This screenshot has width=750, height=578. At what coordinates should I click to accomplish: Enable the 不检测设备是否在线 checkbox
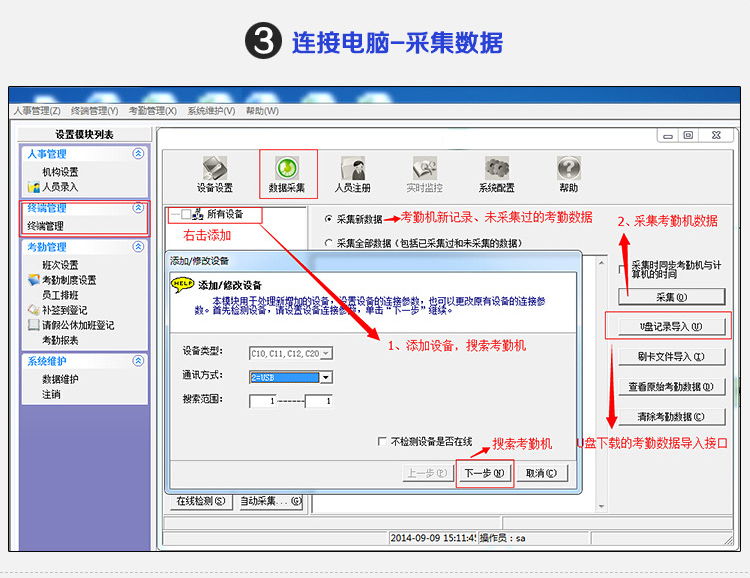[382, 441]
